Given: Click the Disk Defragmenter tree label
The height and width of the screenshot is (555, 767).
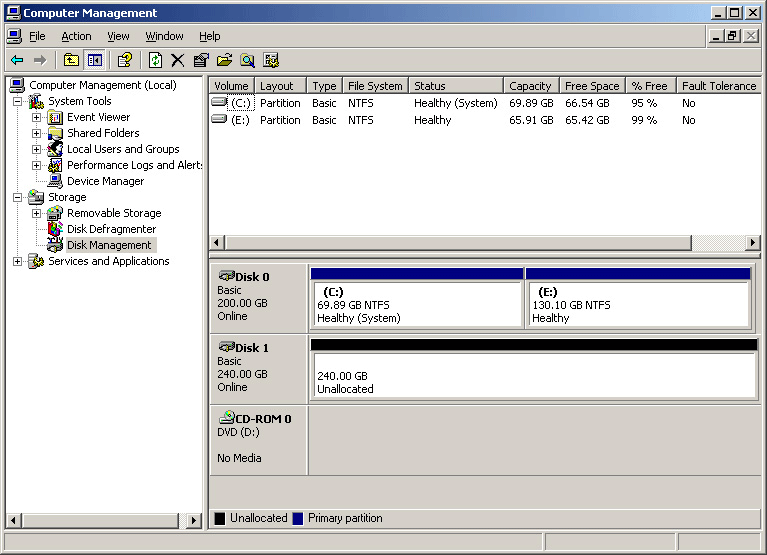Looking at the screenshot, I should click(x=112, y=229).
